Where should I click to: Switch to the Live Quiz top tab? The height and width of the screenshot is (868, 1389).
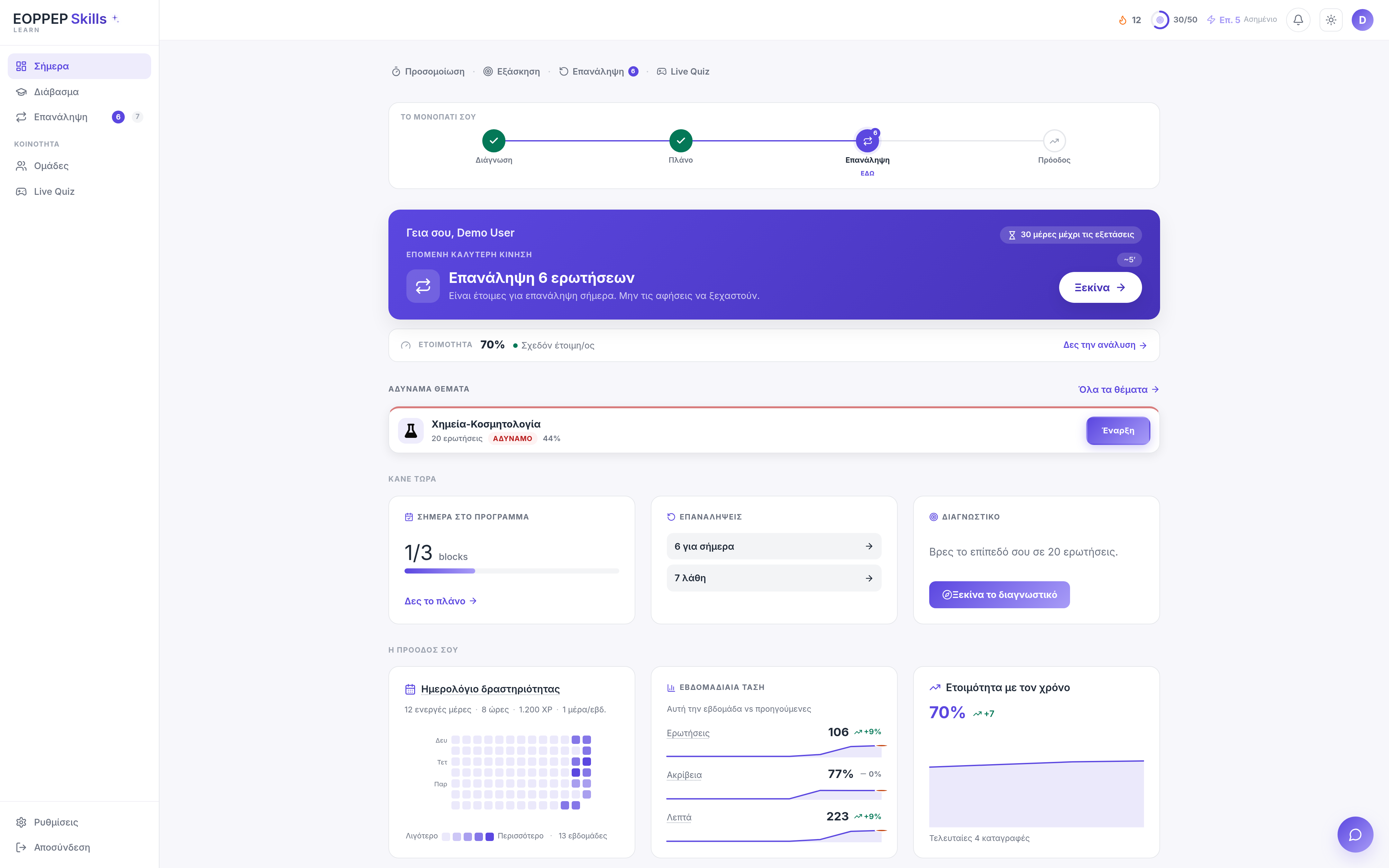pyautogui.click(x=684, y=72)
